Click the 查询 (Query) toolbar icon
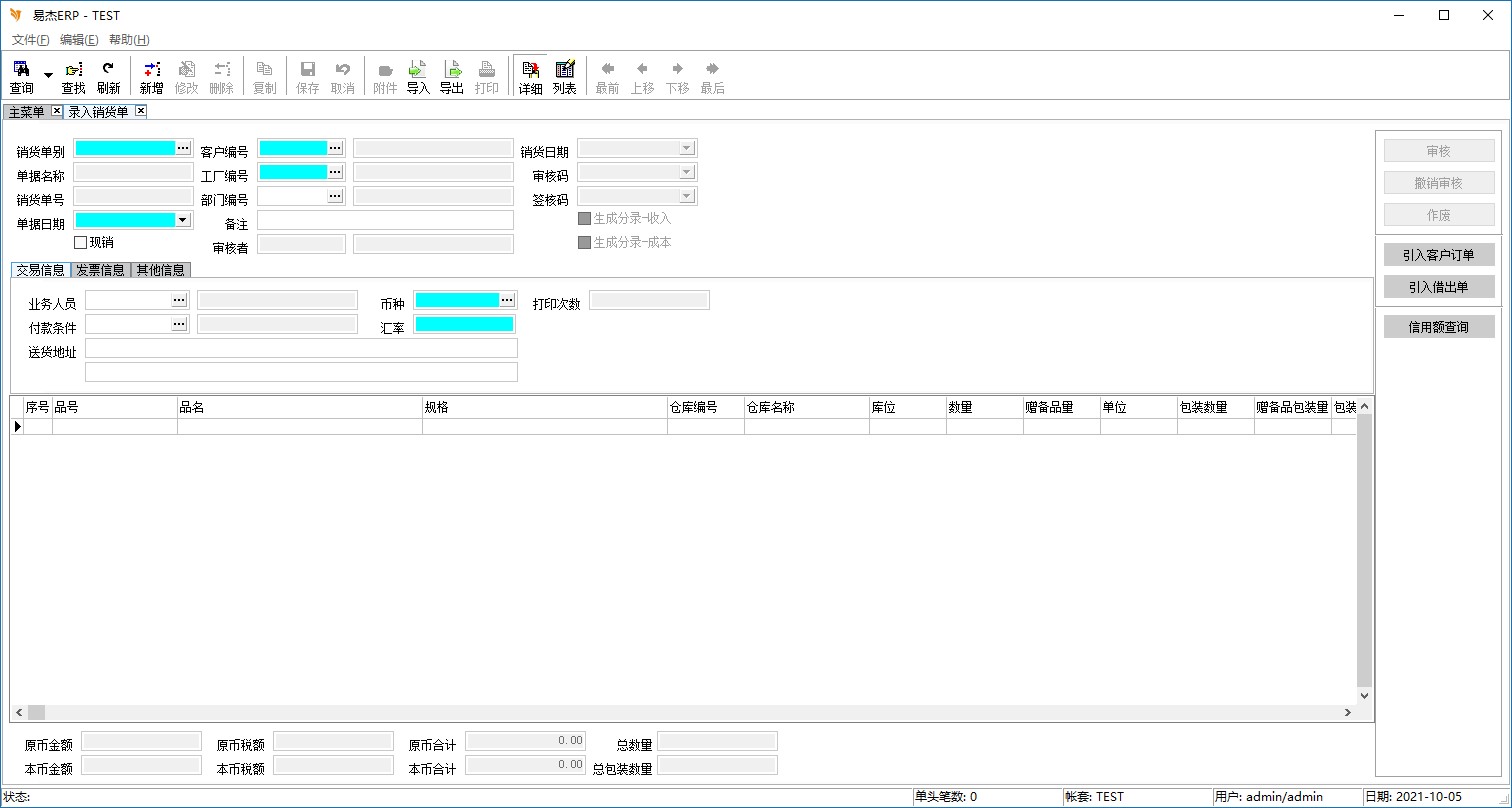Image resolution: width=1512 pixels, height=808 pixels. click(x=21, y=76)
